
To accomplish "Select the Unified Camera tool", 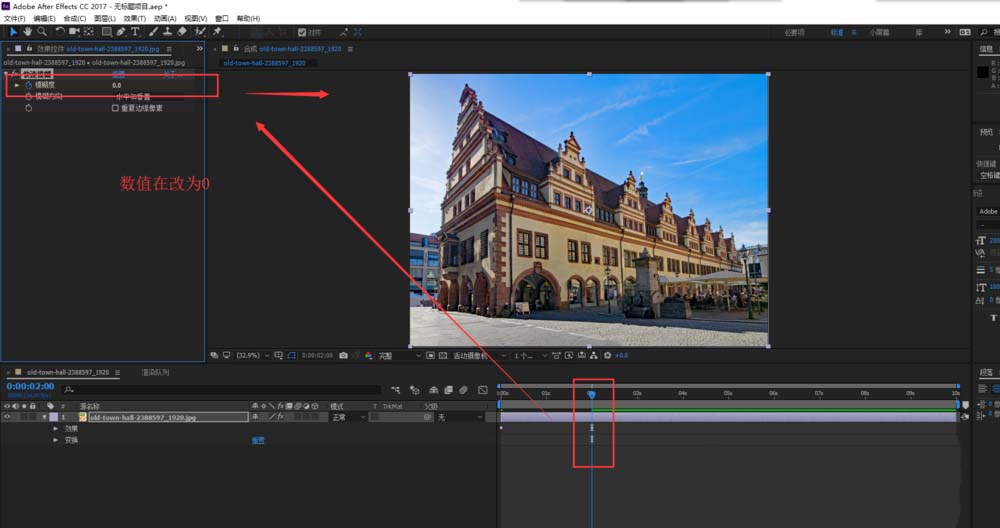I will pyautogui.click(x=74, y=32).
